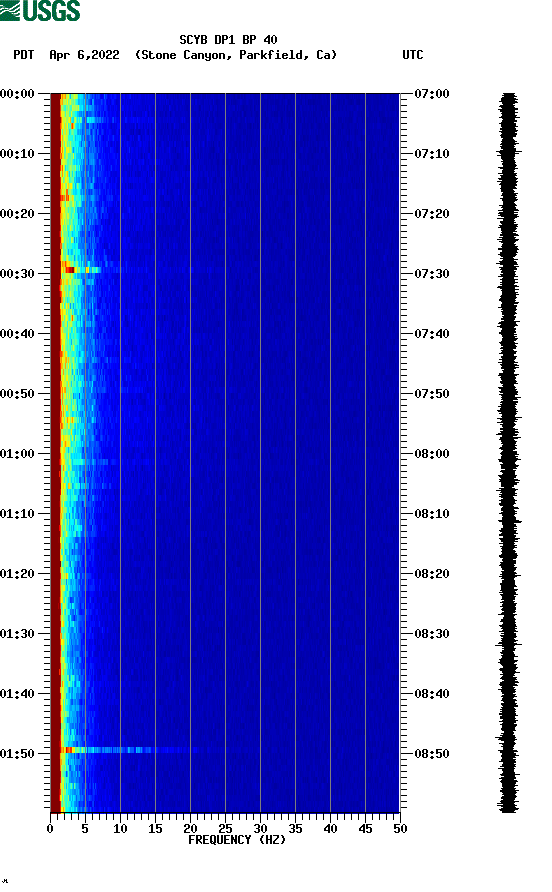Click the '08:10' UTC time label
The width and height of the screenshot is (552, 892).
431,514
